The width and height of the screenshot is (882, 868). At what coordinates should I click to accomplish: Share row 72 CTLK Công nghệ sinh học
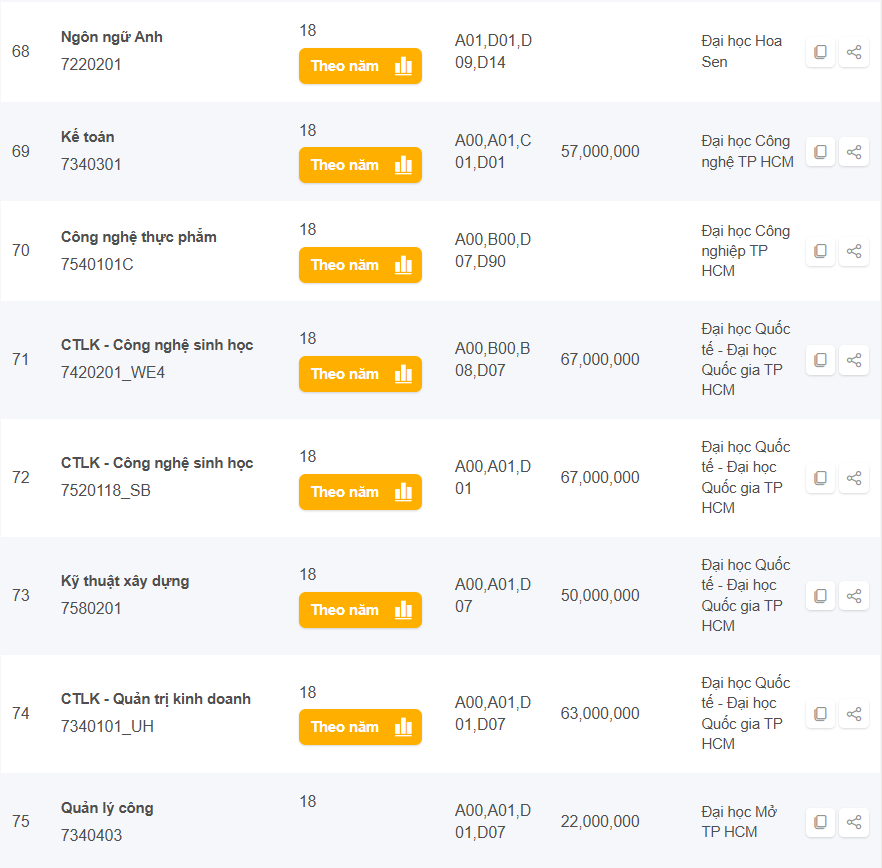(x=854, y=478)
